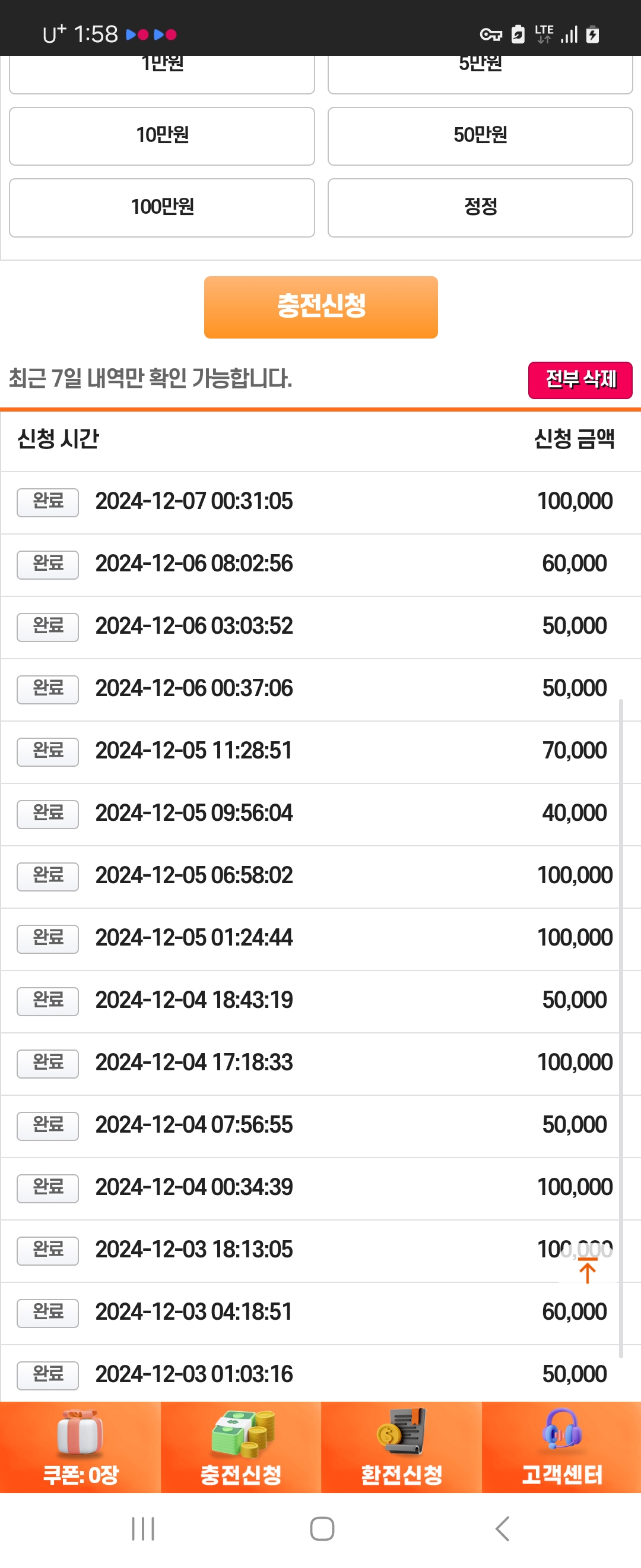This screenshot has height=1568, width=641.
Task: Submit with orange 충전신청 button
Action: [320, 307]
